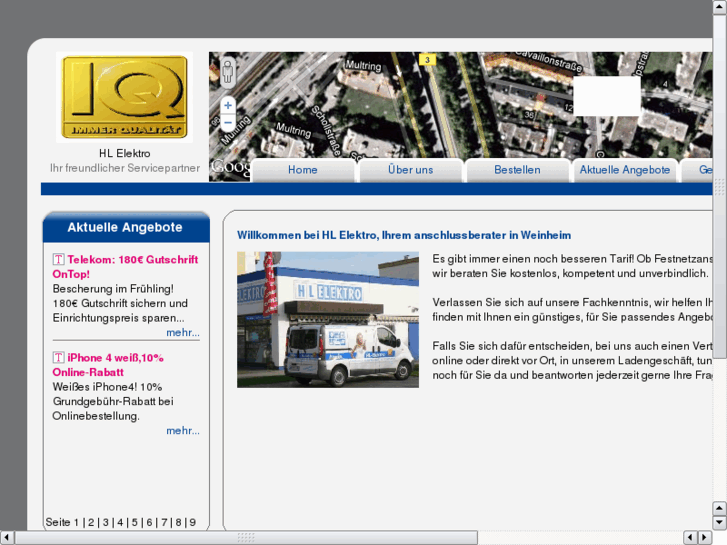The image size is (727, 545).
Task: Open the Über uns tab
Action: 410,170
